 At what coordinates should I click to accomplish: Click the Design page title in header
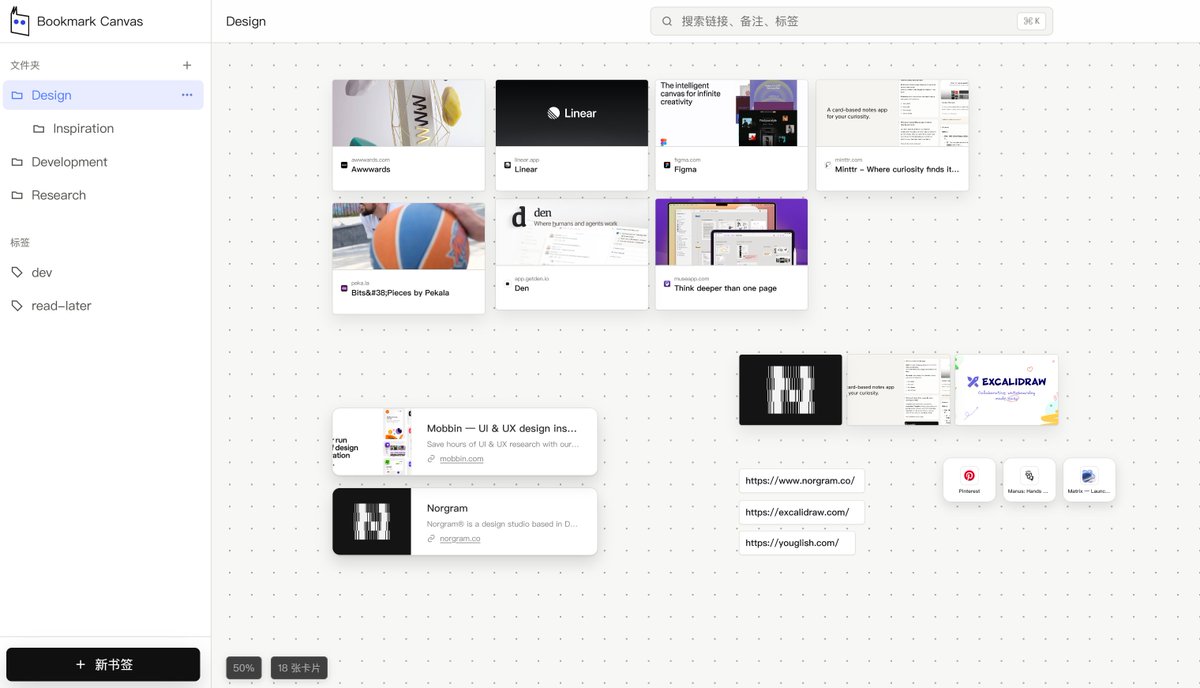coord(246,21)
